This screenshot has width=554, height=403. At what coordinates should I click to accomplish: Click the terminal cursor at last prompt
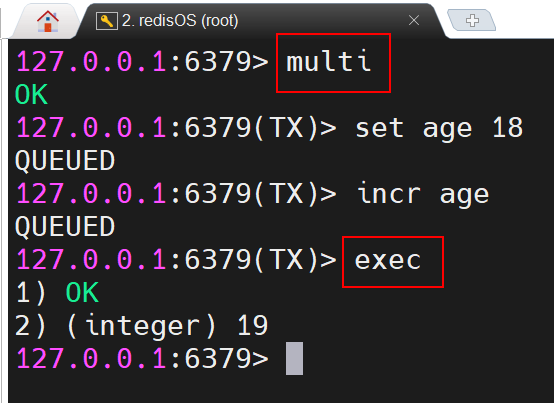tap(294, 358)
